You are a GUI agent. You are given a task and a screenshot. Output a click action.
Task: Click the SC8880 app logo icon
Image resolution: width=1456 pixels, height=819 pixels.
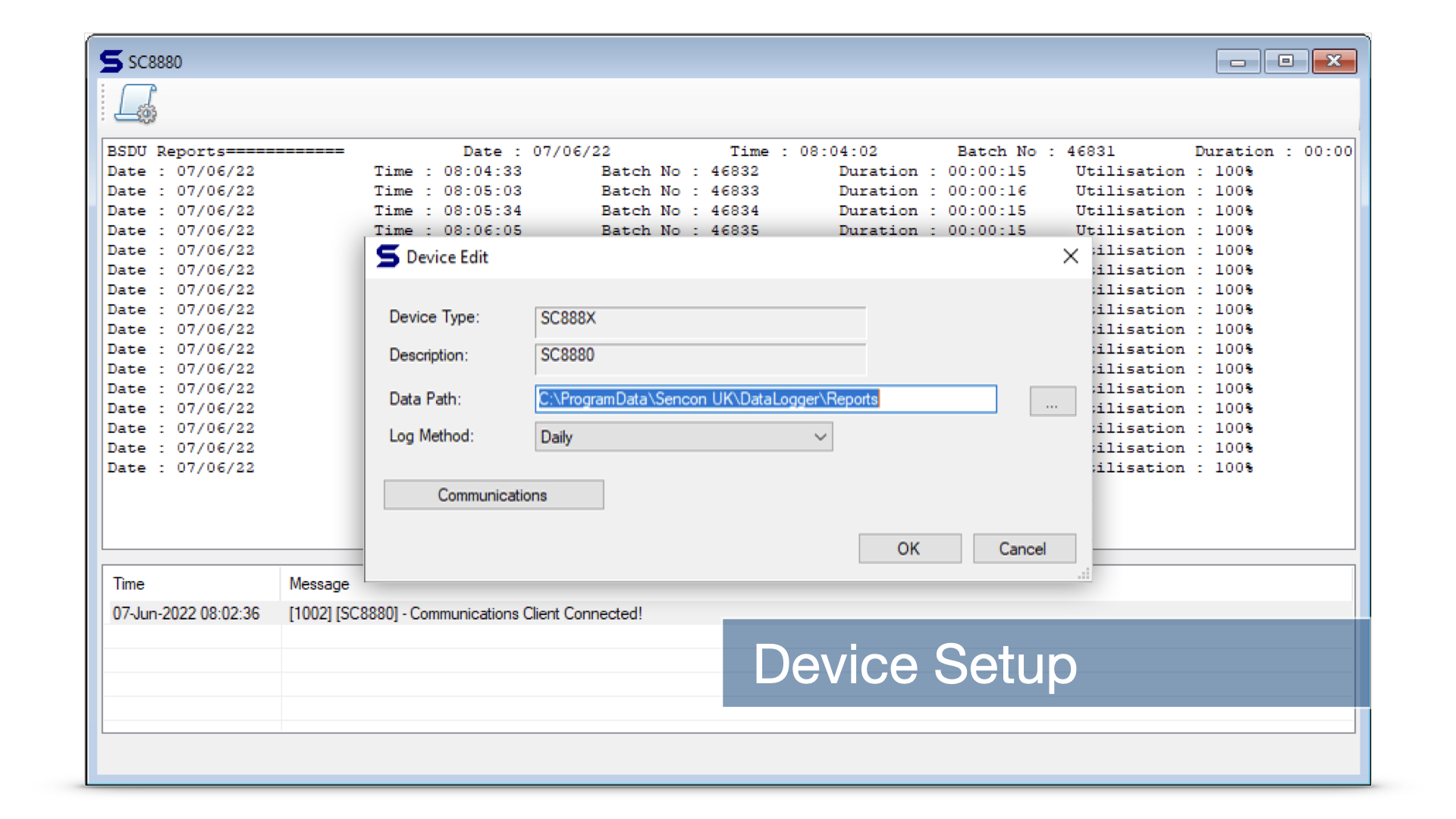(x=111, y=61)
